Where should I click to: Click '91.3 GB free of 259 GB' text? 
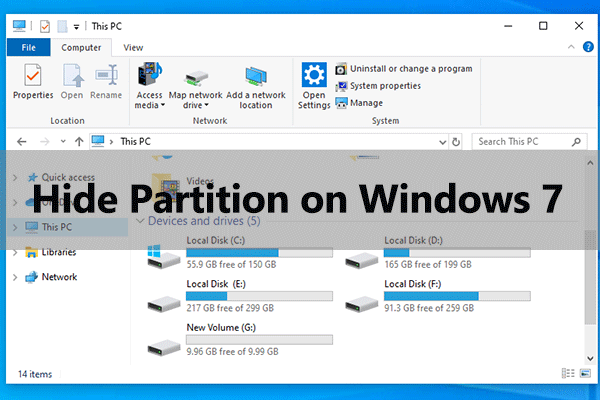coord(429,308)
